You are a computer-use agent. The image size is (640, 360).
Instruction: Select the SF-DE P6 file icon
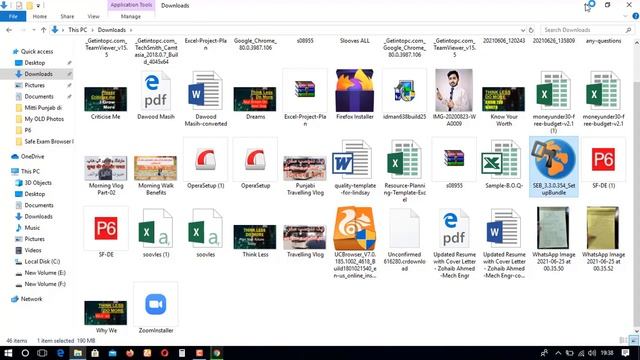[106, 228]
